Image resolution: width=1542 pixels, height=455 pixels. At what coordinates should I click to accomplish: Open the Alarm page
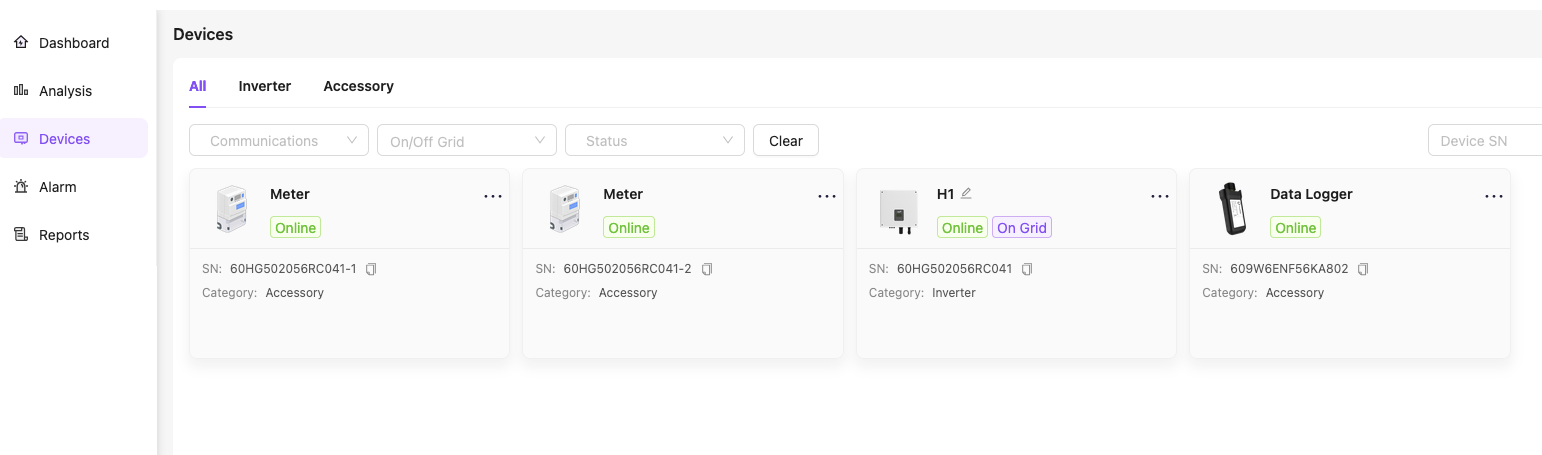pos(58,187)
